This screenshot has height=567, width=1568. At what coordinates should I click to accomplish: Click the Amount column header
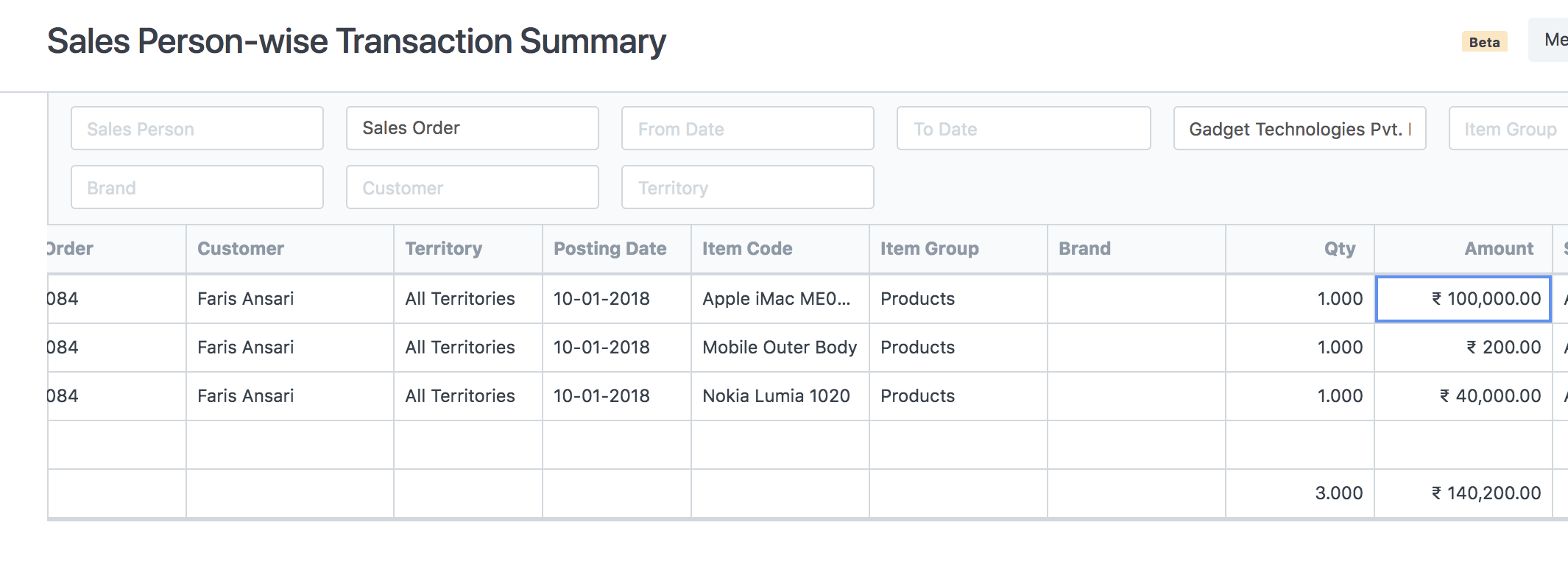1498,249
